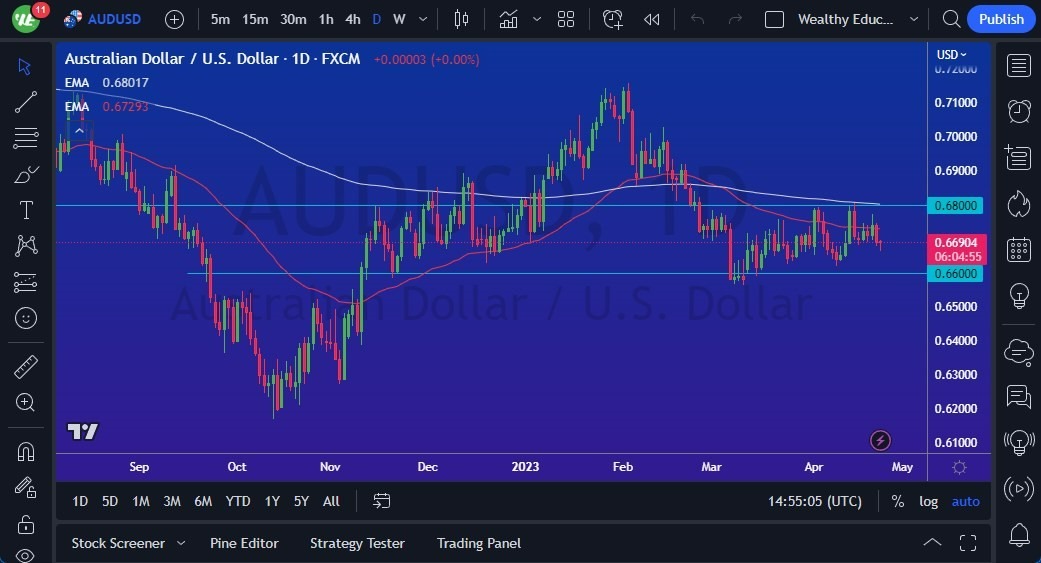Screen dimensions: 1041x563
Task: Open user profile avatar menu
Action: (x=25, y=19)
